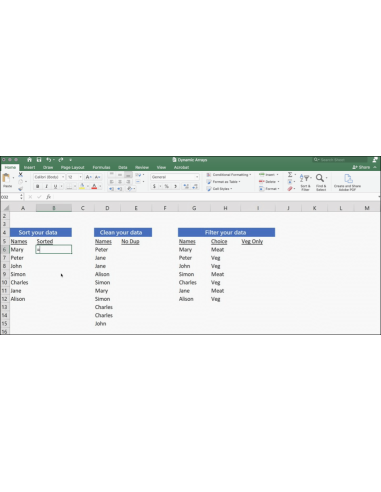Click the Home icon in title bar
The image size is (381, 492).
(x=29, y=160)
